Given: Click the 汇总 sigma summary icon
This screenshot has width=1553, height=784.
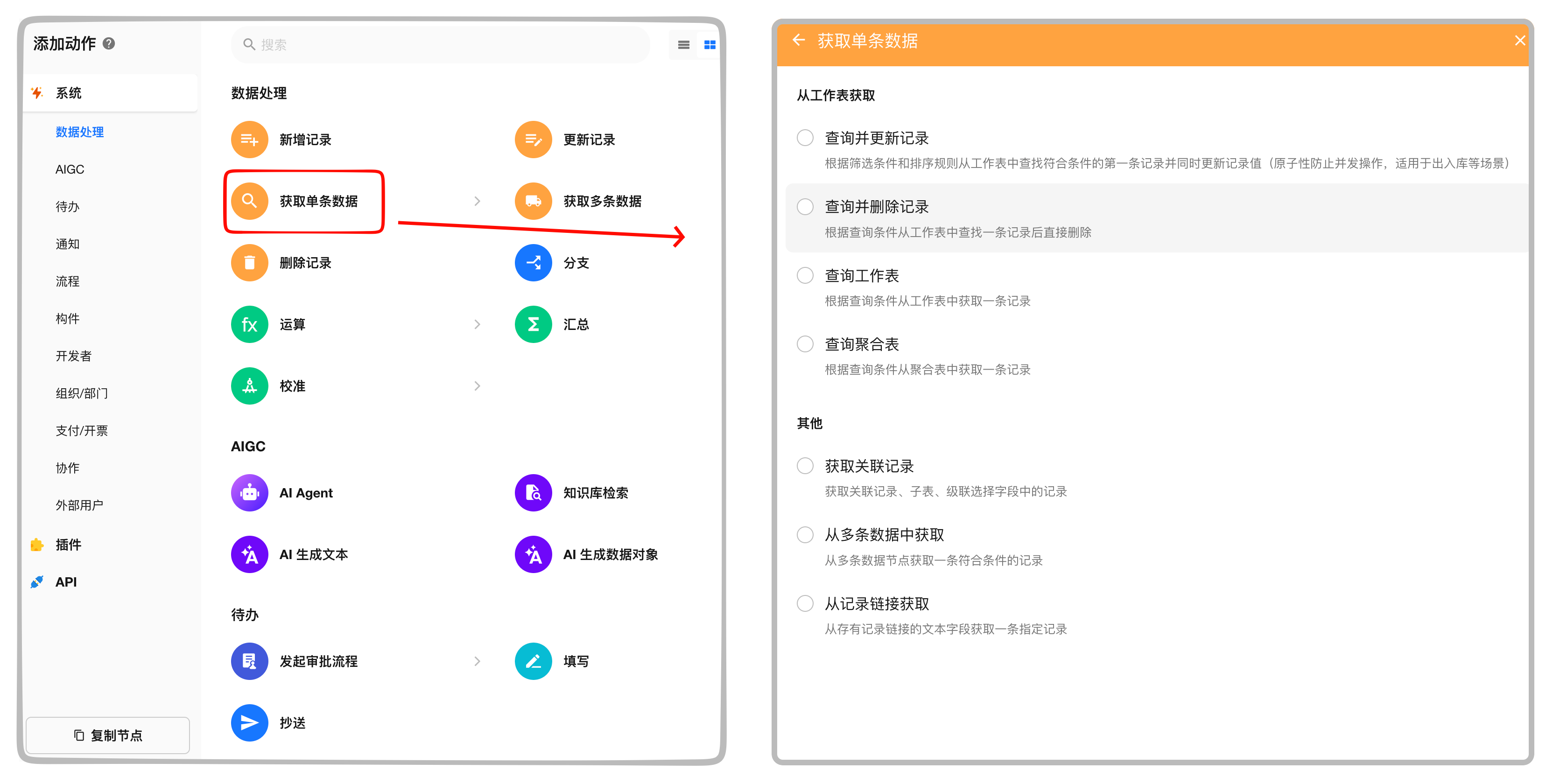Looking at the screenshot, I should [533, 324].
